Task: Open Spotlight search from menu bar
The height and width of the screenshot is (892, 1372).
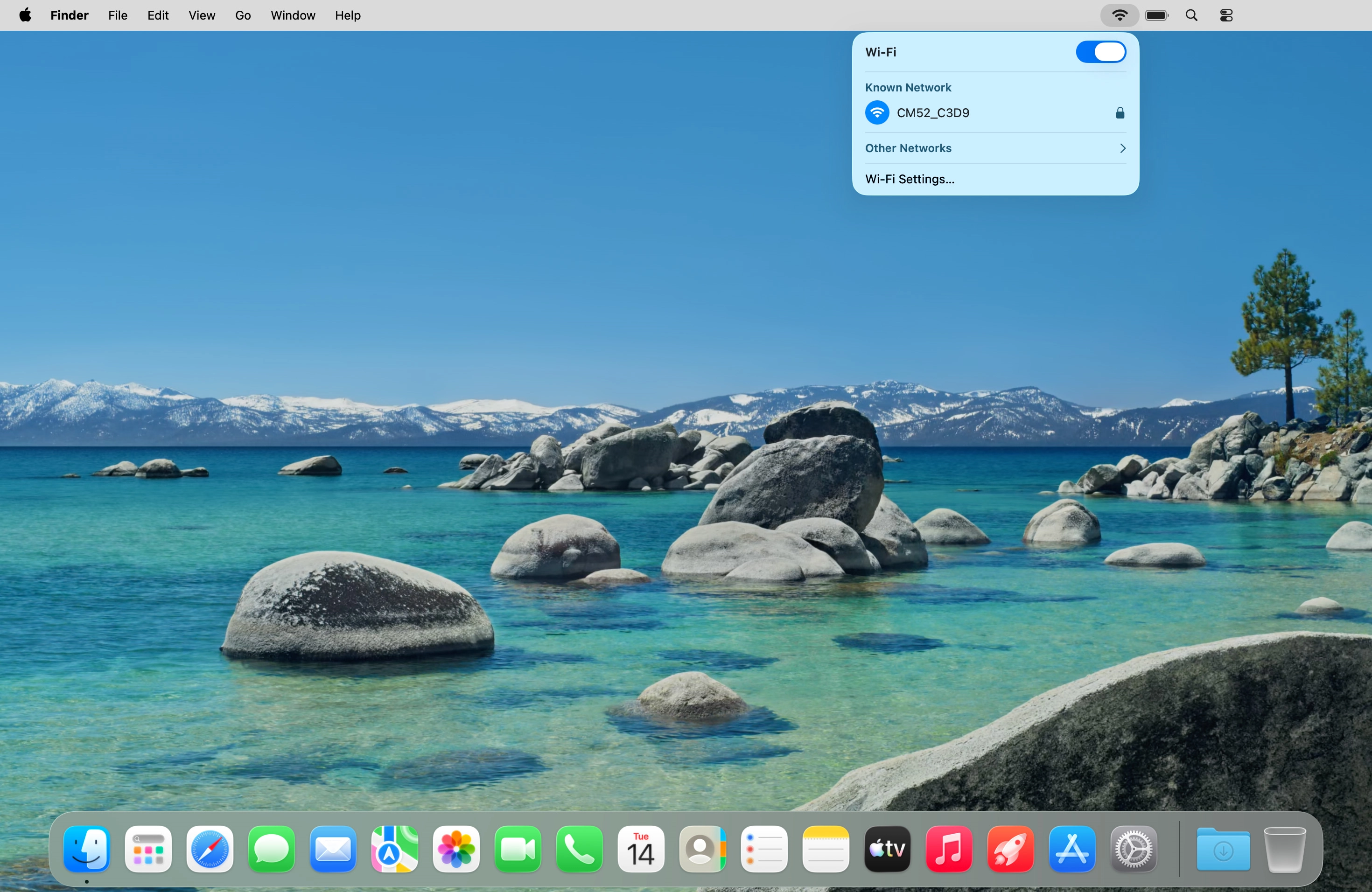Action: [1191, 15]
